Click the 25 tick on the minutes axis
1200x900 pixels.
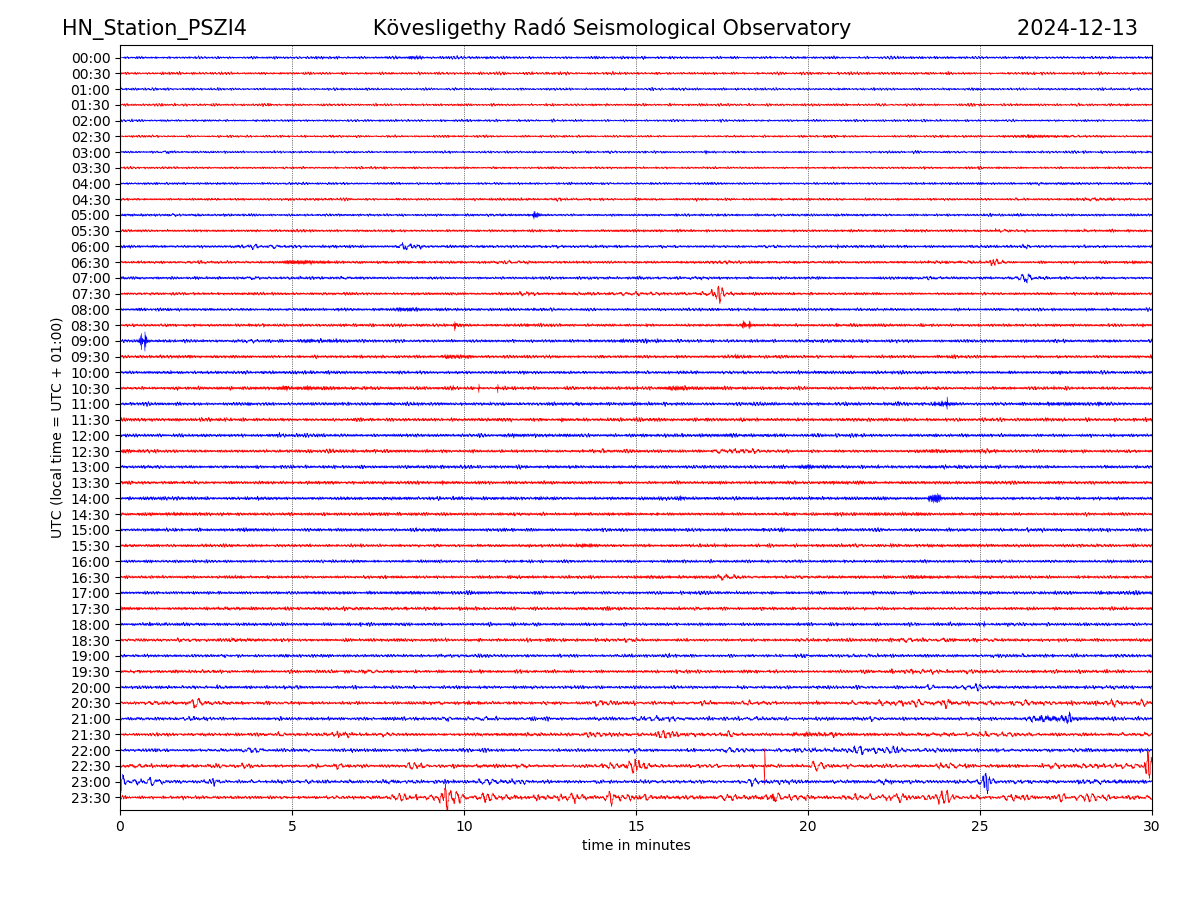tap(980, 826)
